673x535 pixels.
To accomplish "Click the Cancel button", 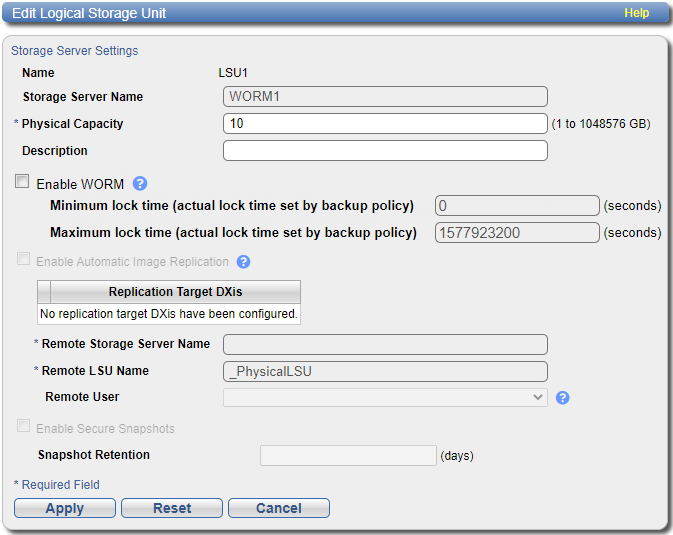I will pyautogui.click(x=278, y=508).
